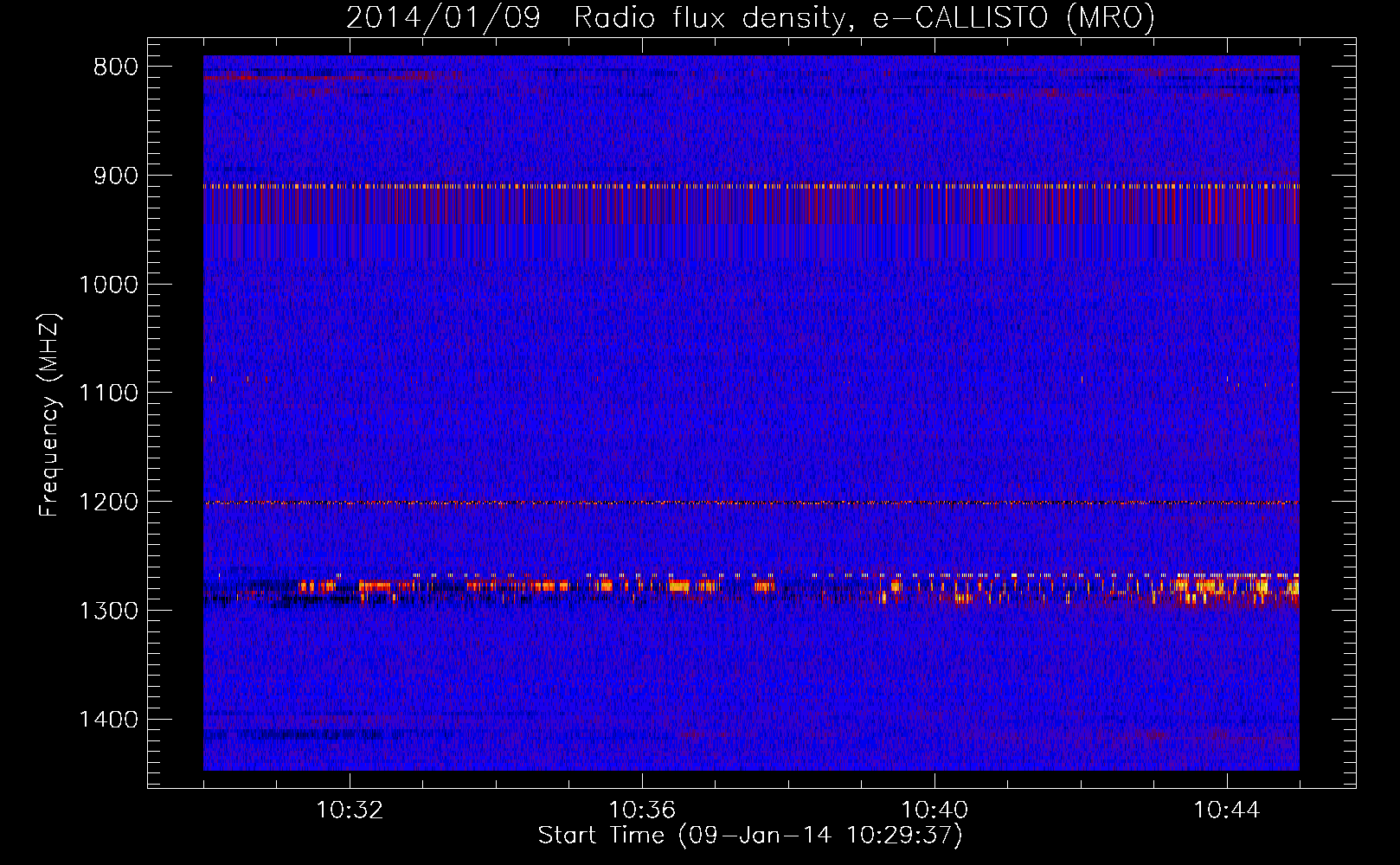Select the 1100 frequency tick label
Image resolution: width=1400 pixels, height=865 pixels.
click(x=108, y=393)
